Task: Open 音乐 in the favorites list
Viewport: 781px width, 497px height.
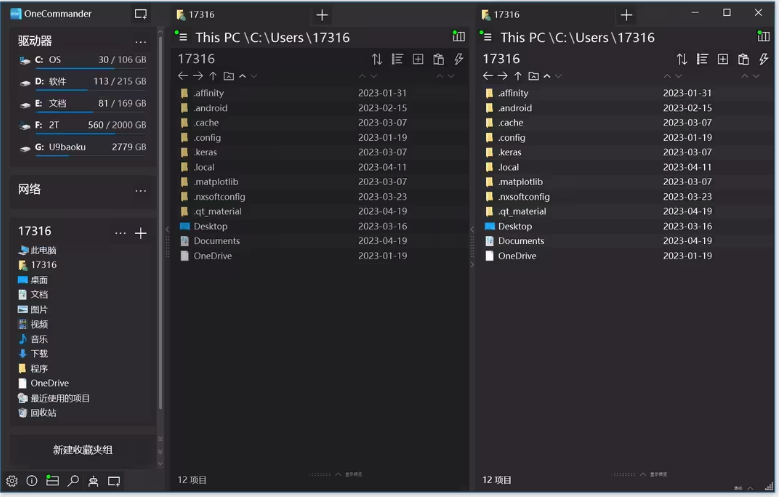Action: (x=33, y=339)
